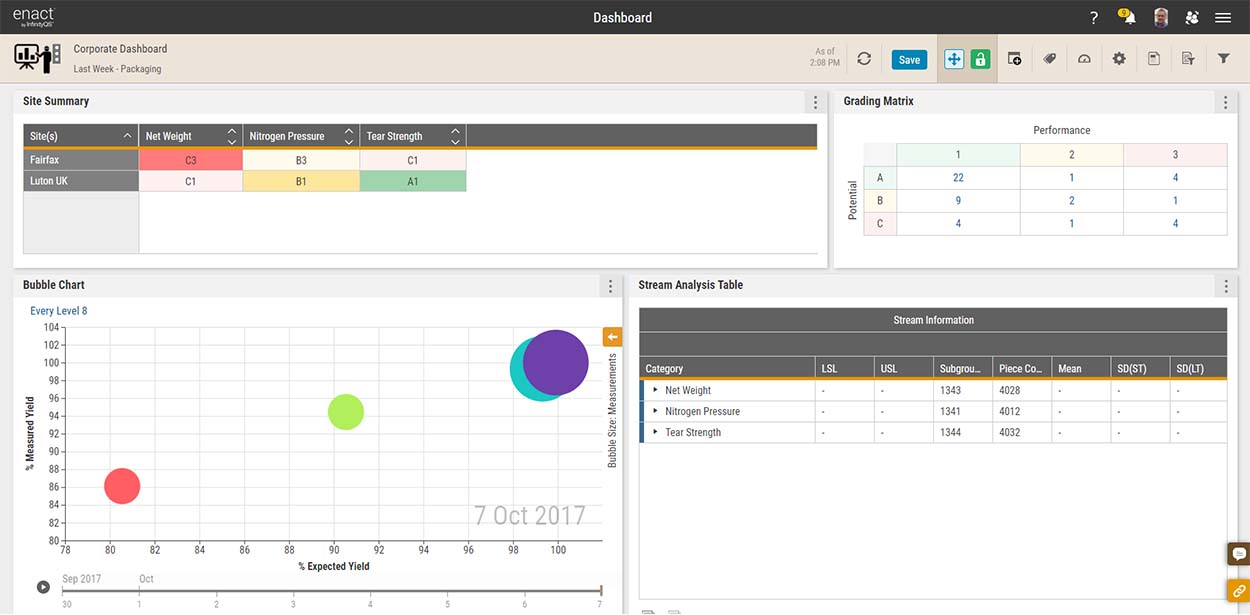Click the LSL column header

tap(843, 368)
